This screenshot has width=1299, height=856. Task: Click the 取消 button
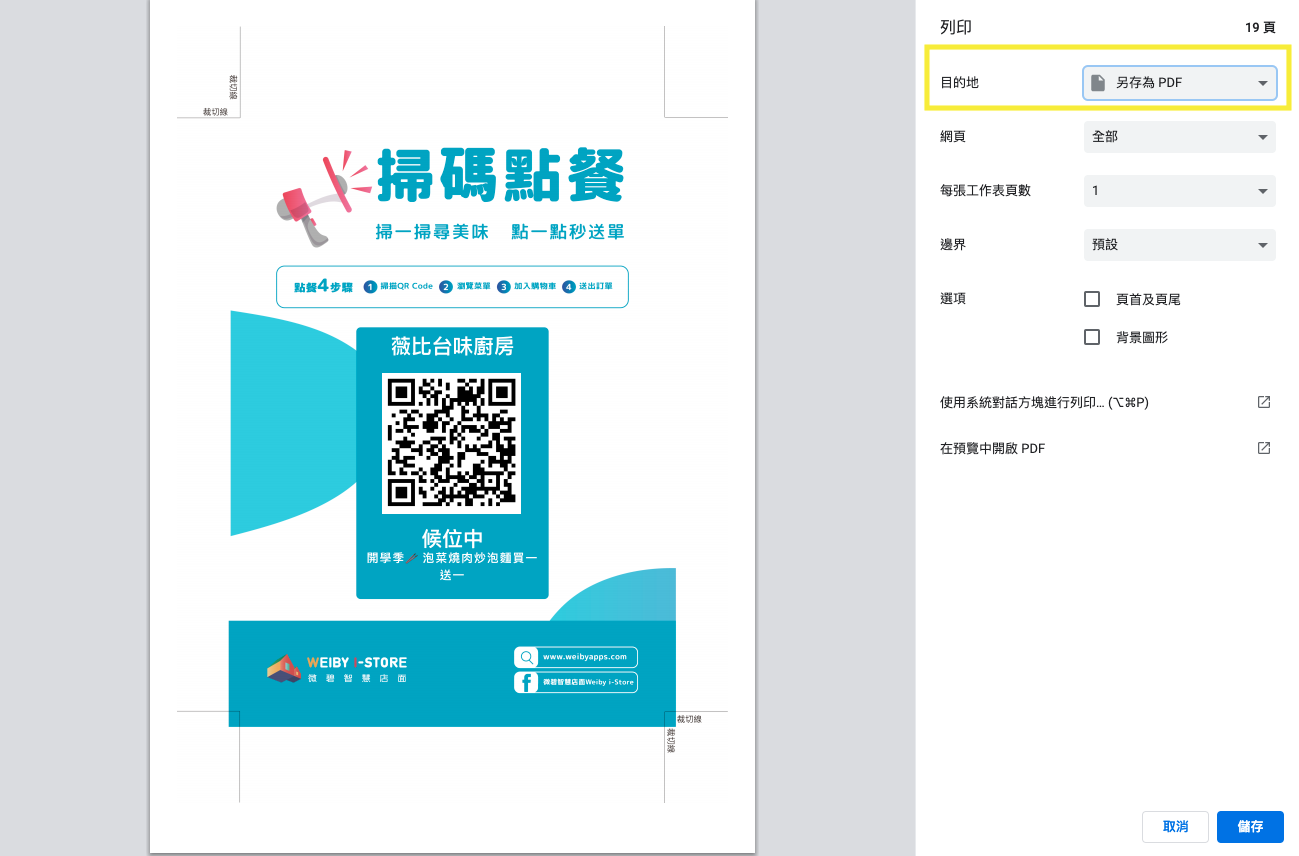1175,827
